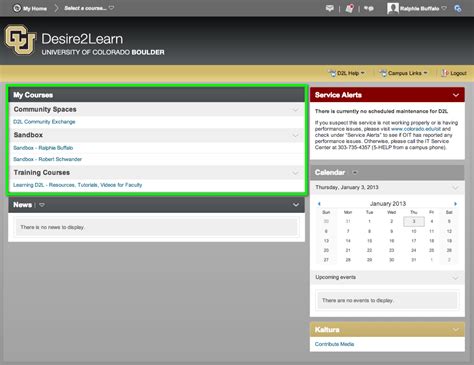Screen dimensions: 474x365
Task: Go to My Home
Action: point(35,8)
